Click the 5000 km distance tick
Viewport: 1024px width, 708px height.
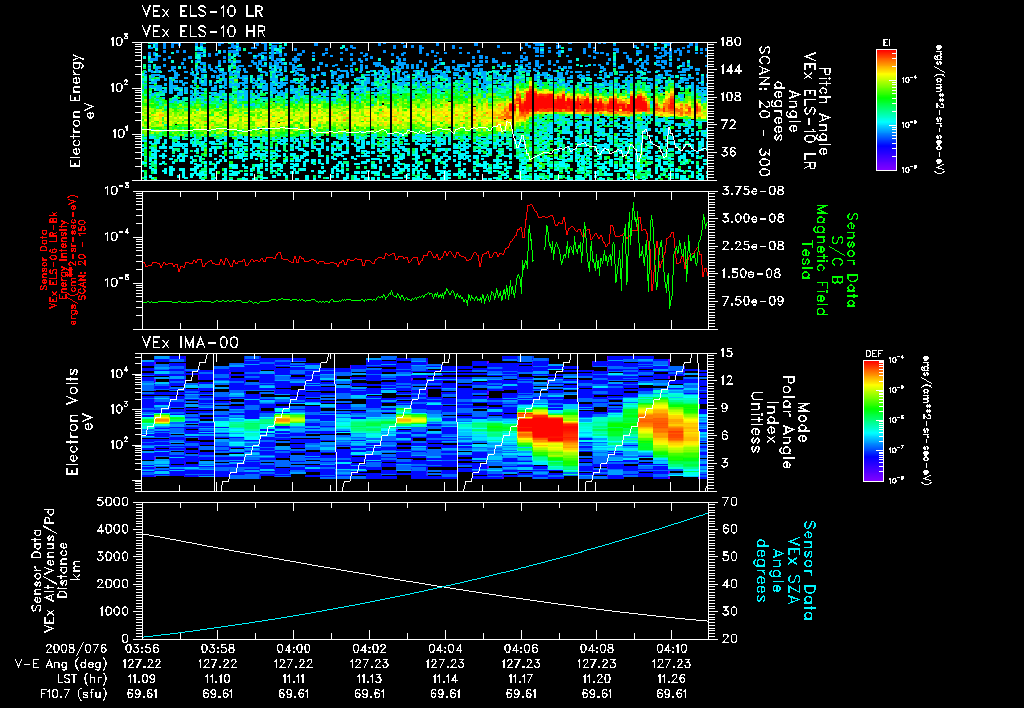point(112,502)
